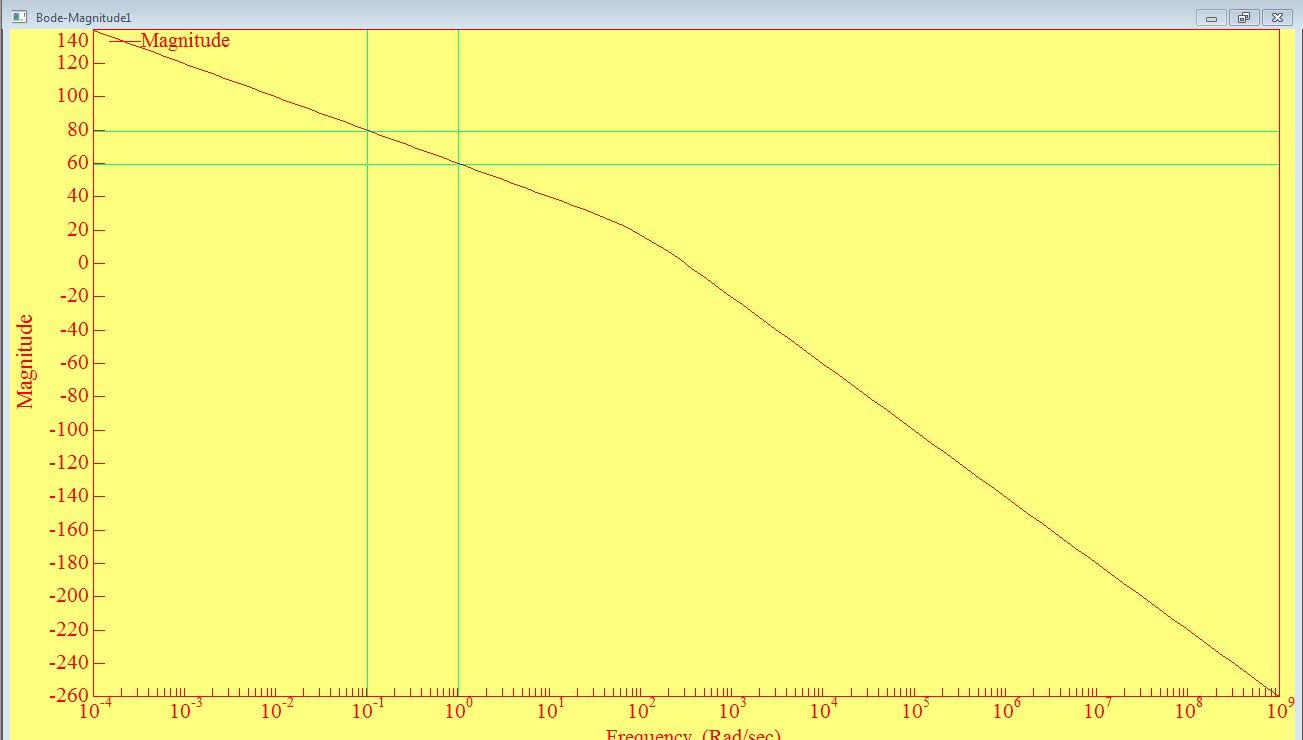Click the Bode-Magnitude1 title bar text
1303x740 pixels.
point(83,18)
